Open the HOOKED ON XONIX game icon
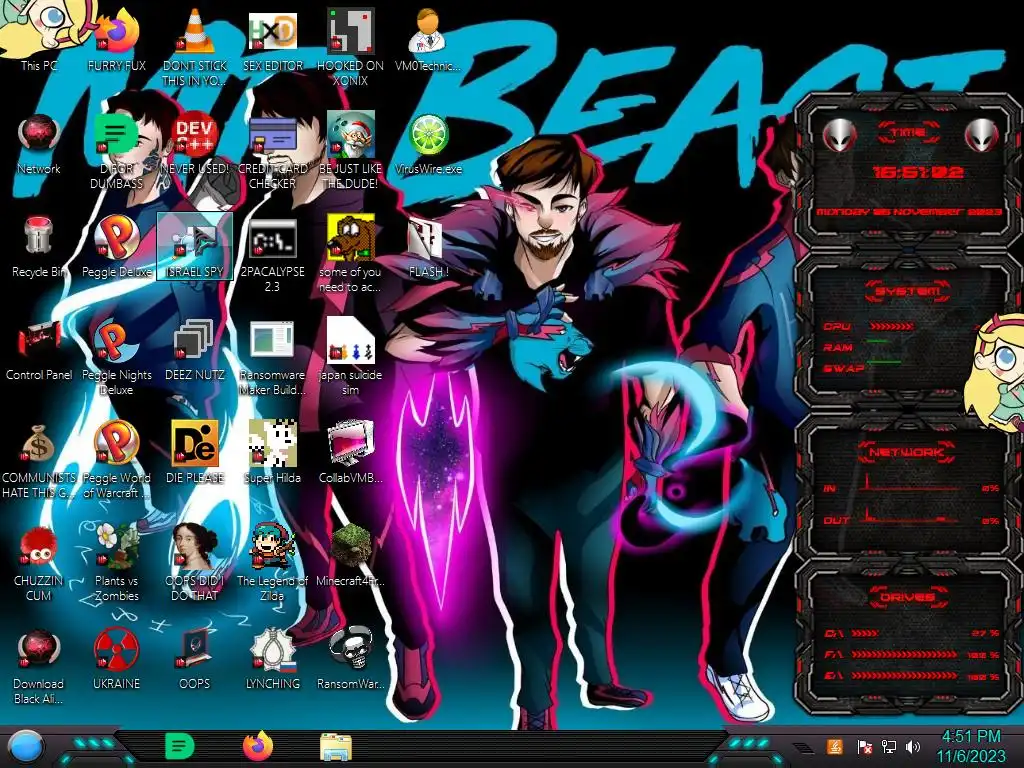1024x768 pixels. pos(350,46)
